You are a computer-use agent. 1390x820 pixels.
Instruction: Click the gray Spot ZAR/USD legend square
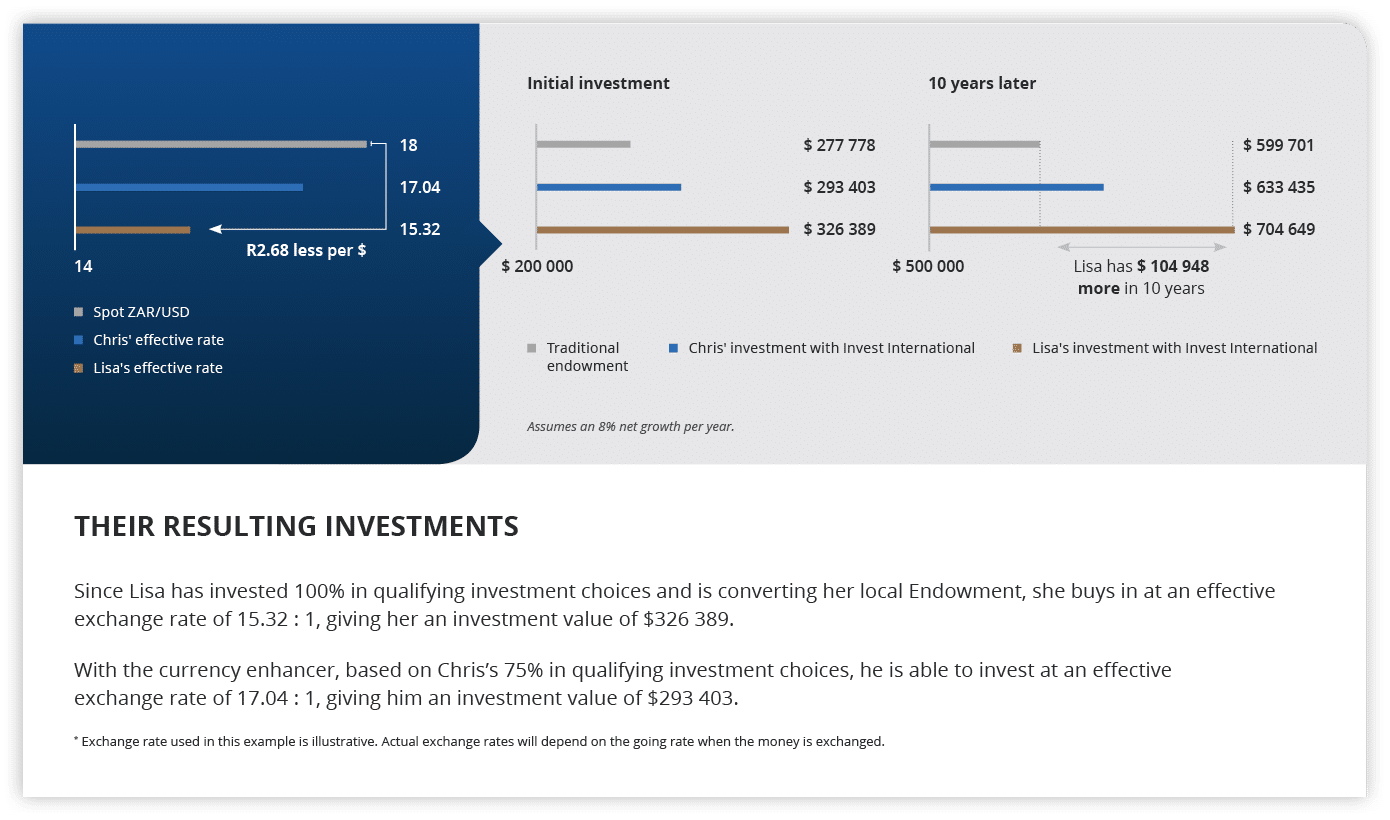79,312
